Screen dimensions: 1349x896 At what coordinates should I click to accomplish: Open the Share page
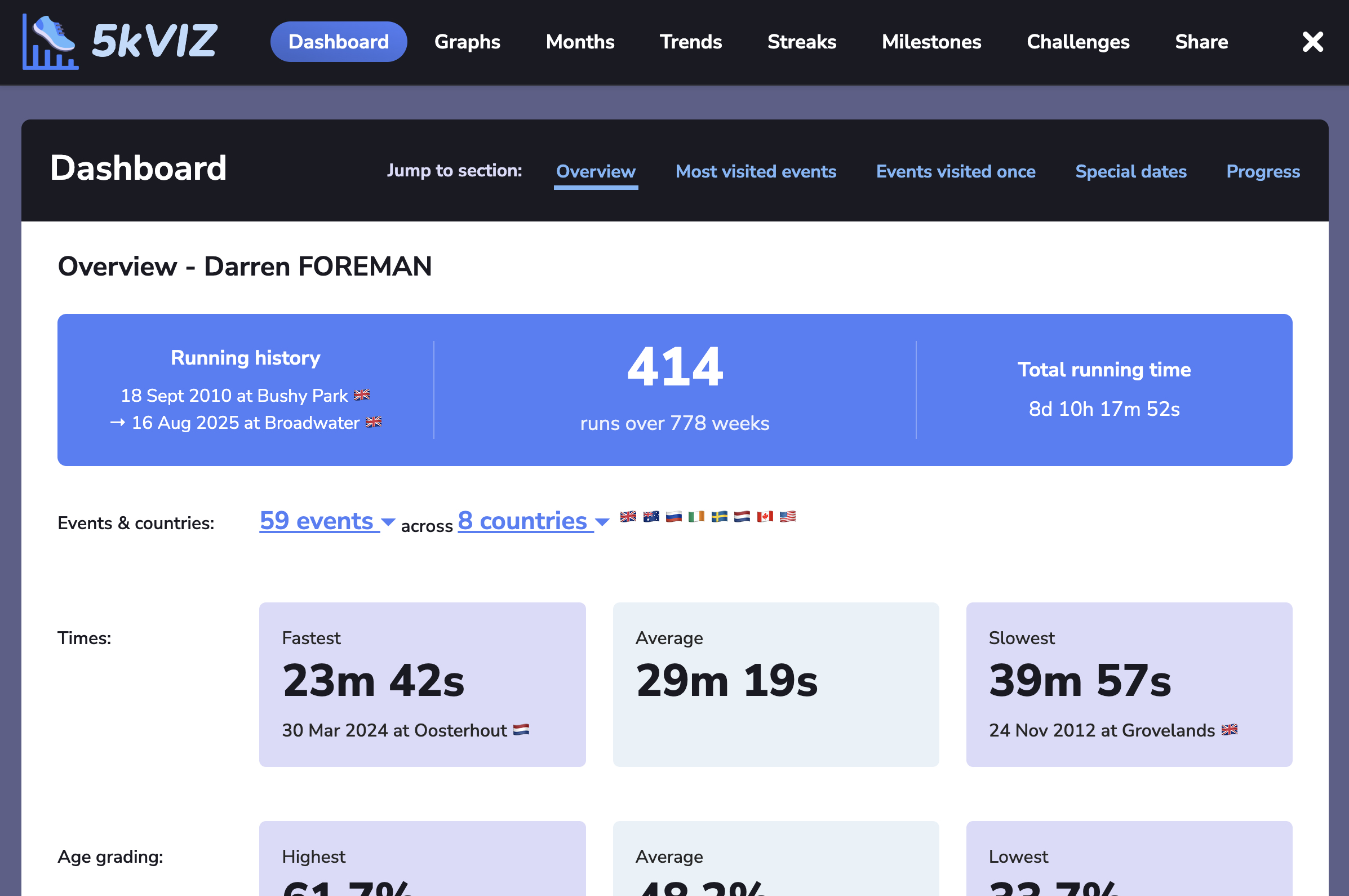1201,42
